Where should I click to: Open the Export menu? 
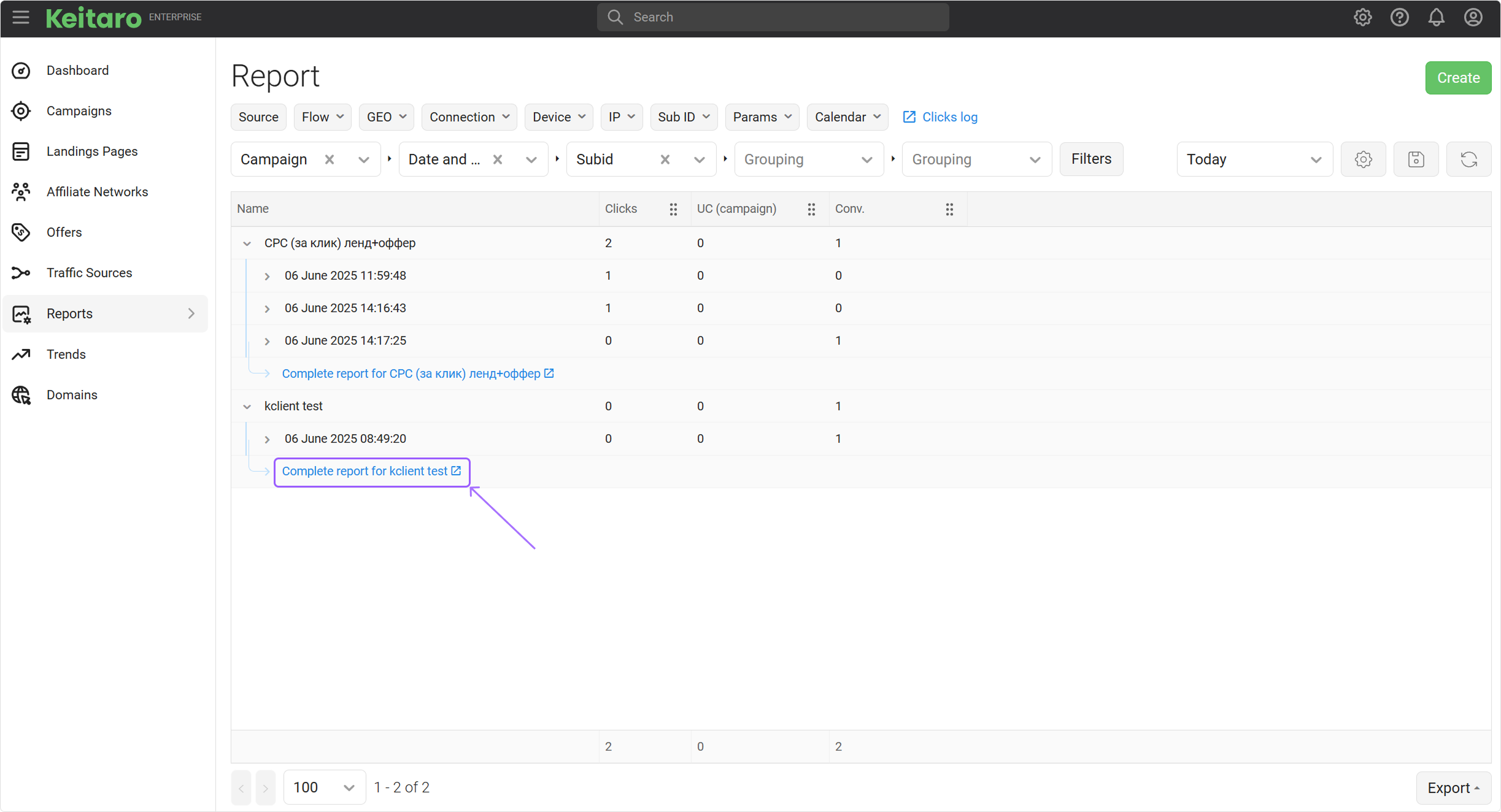[1454, 788]
